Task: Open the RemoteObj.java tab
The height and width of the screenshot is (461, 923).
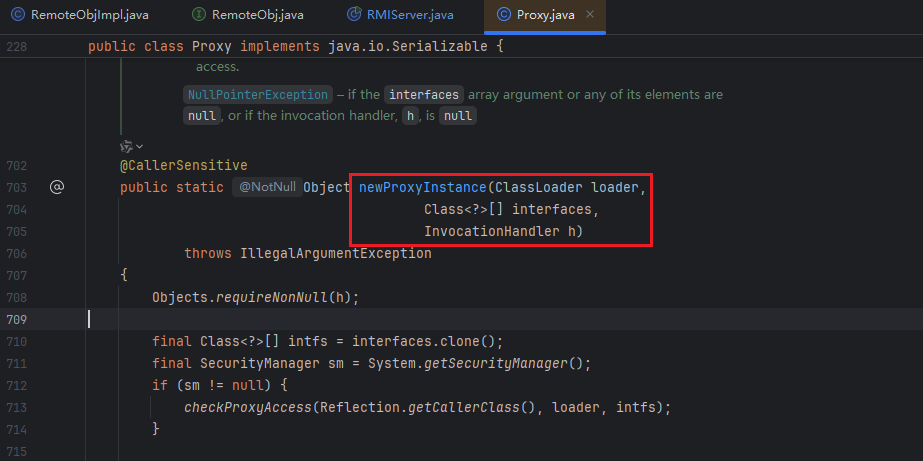Action: coord(259,15)
